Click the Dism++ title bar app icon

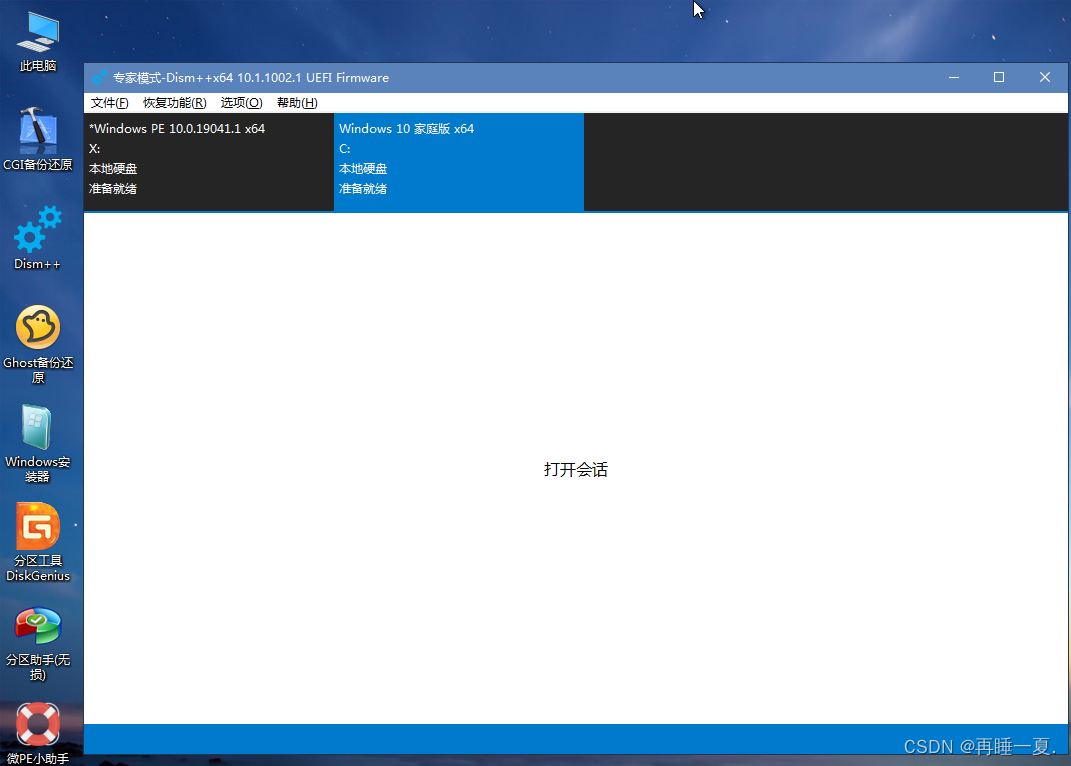click(x=100, y=77)
